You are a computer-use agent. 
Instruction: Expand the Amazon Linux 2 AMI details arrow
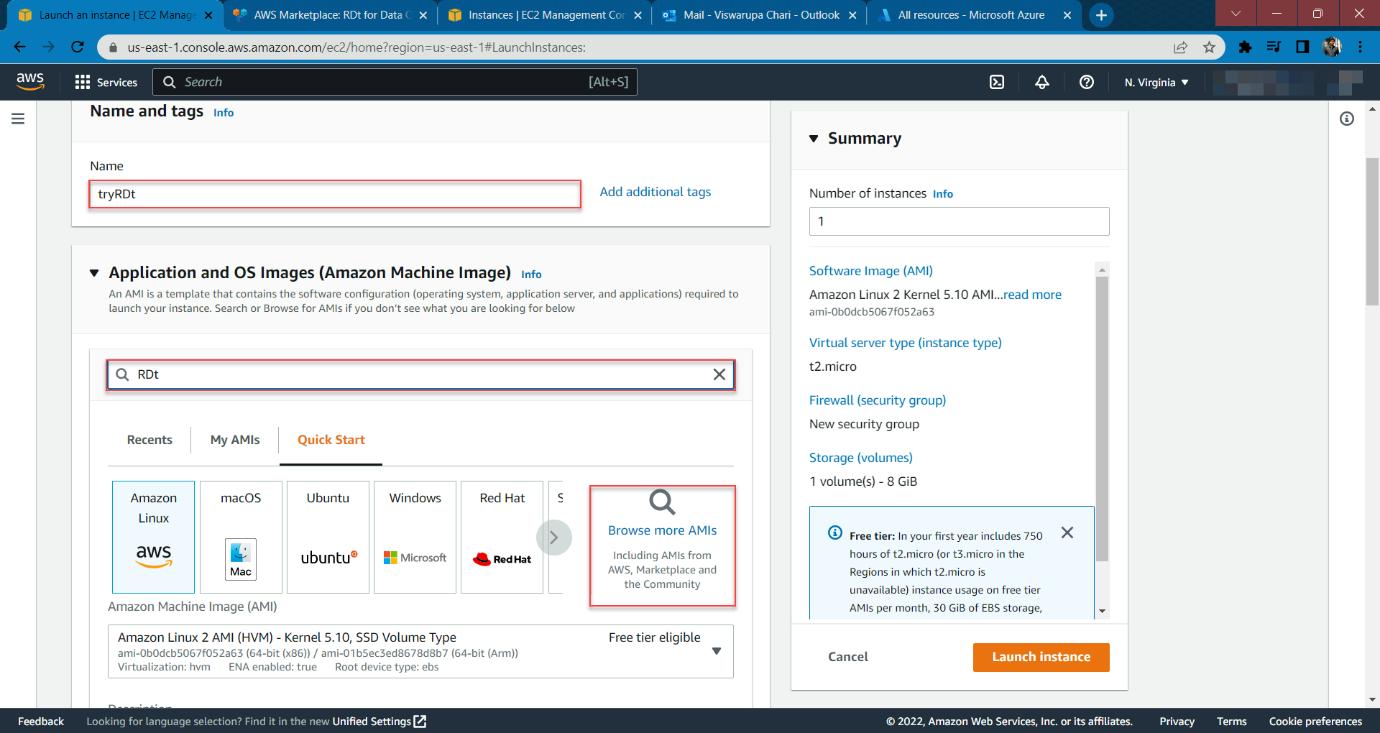[x=716, y=650]
